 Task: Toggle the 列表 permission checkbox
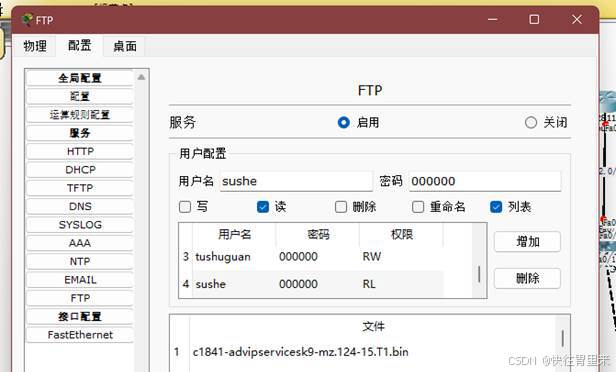(496, 207)
